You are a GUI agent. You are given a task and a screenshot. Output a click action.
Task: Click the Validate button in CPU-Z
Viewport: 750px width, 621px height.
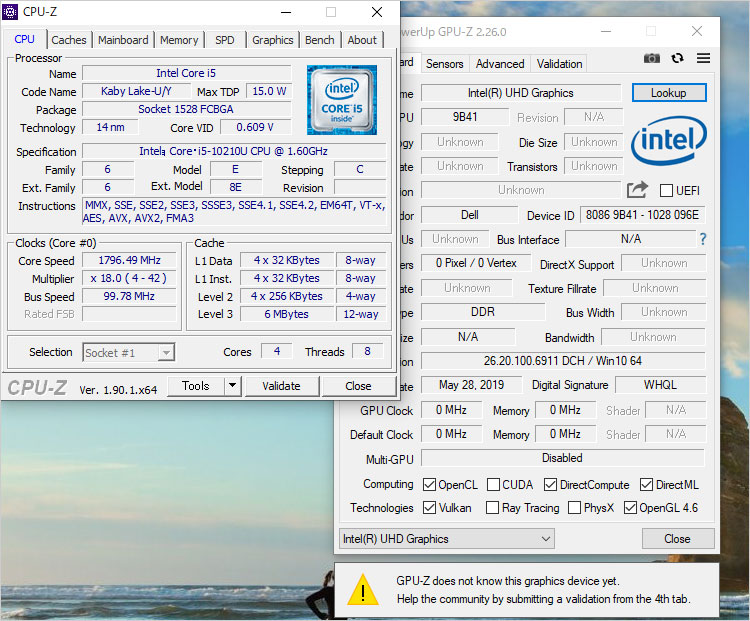(281, 386)
